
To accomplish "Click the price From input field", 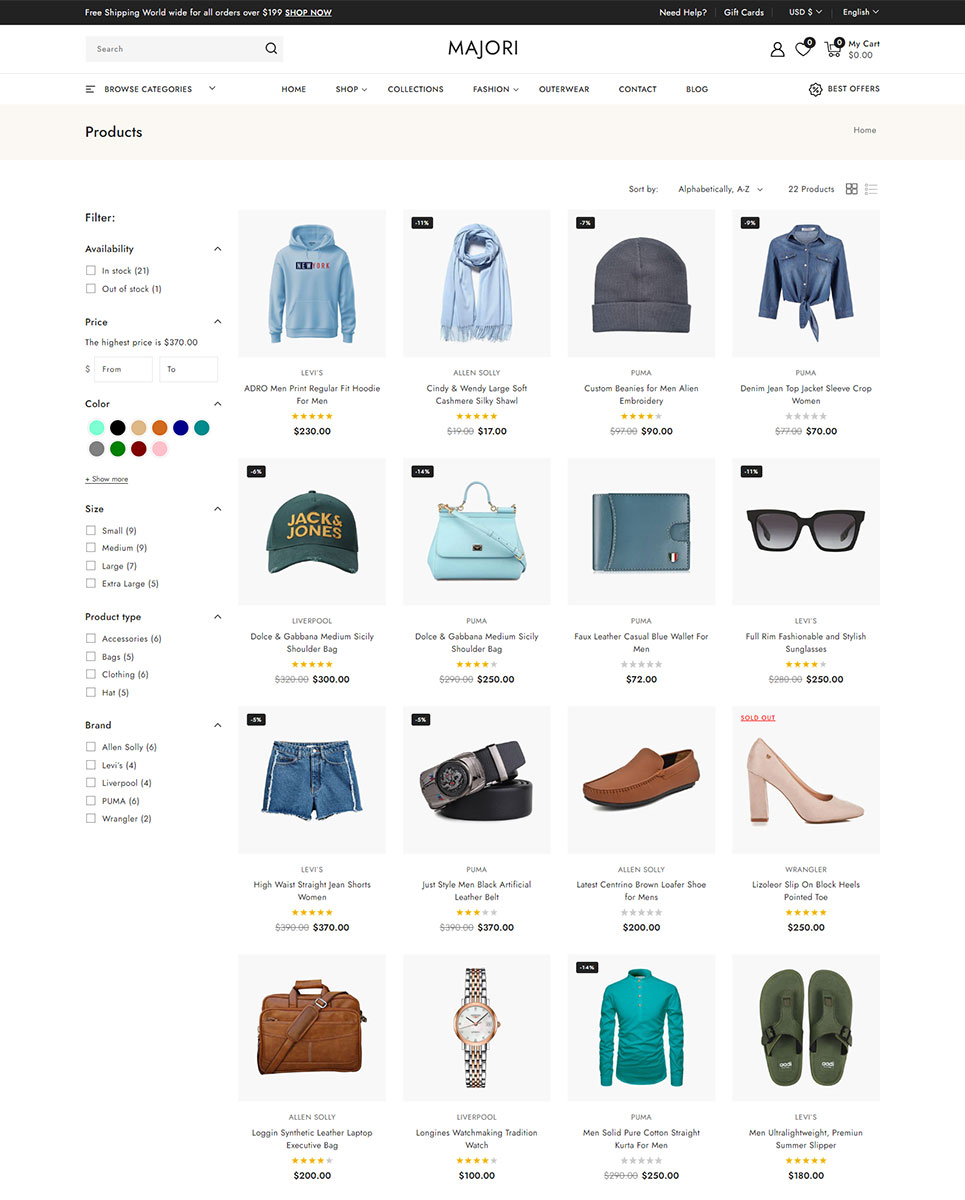I will [x=123, y=369].
